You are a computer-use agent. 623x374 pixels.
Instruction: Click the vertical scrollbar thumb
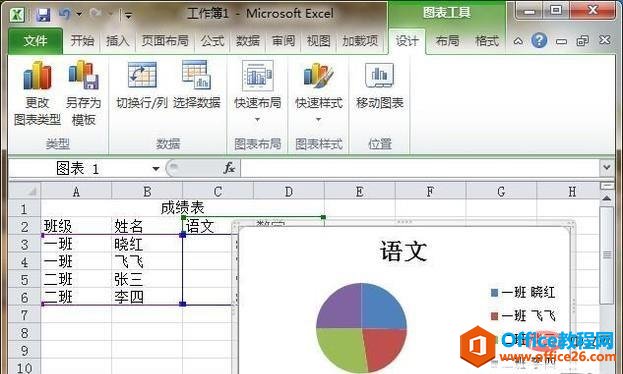point(607,255)
